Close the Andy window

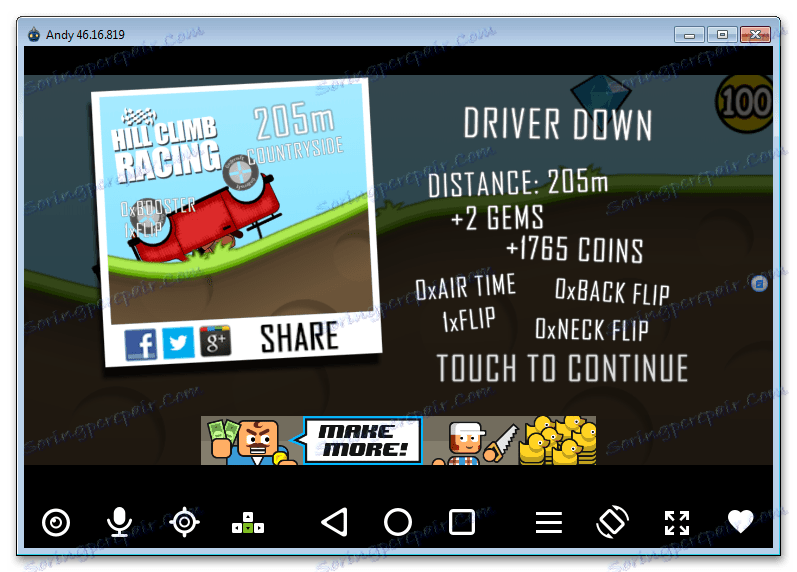coord(755,35)
